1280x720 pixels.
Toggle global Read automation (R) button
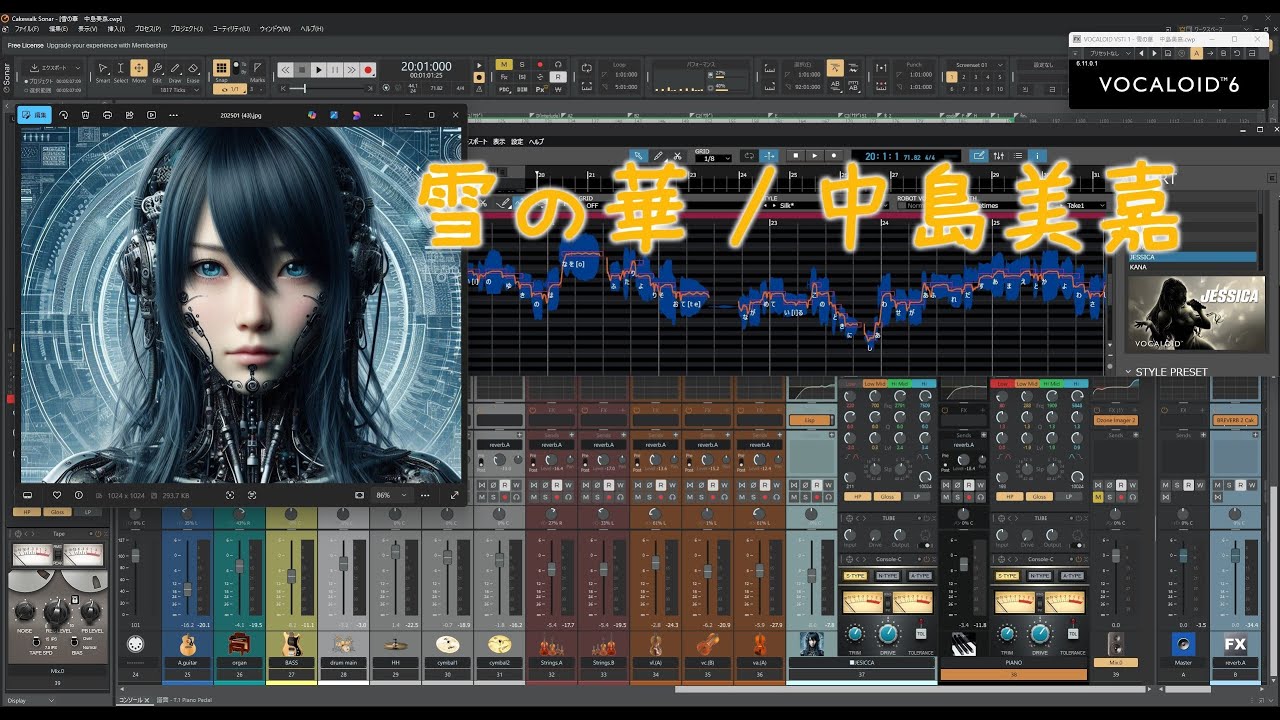pyautogui.click(x=557, y=77)
